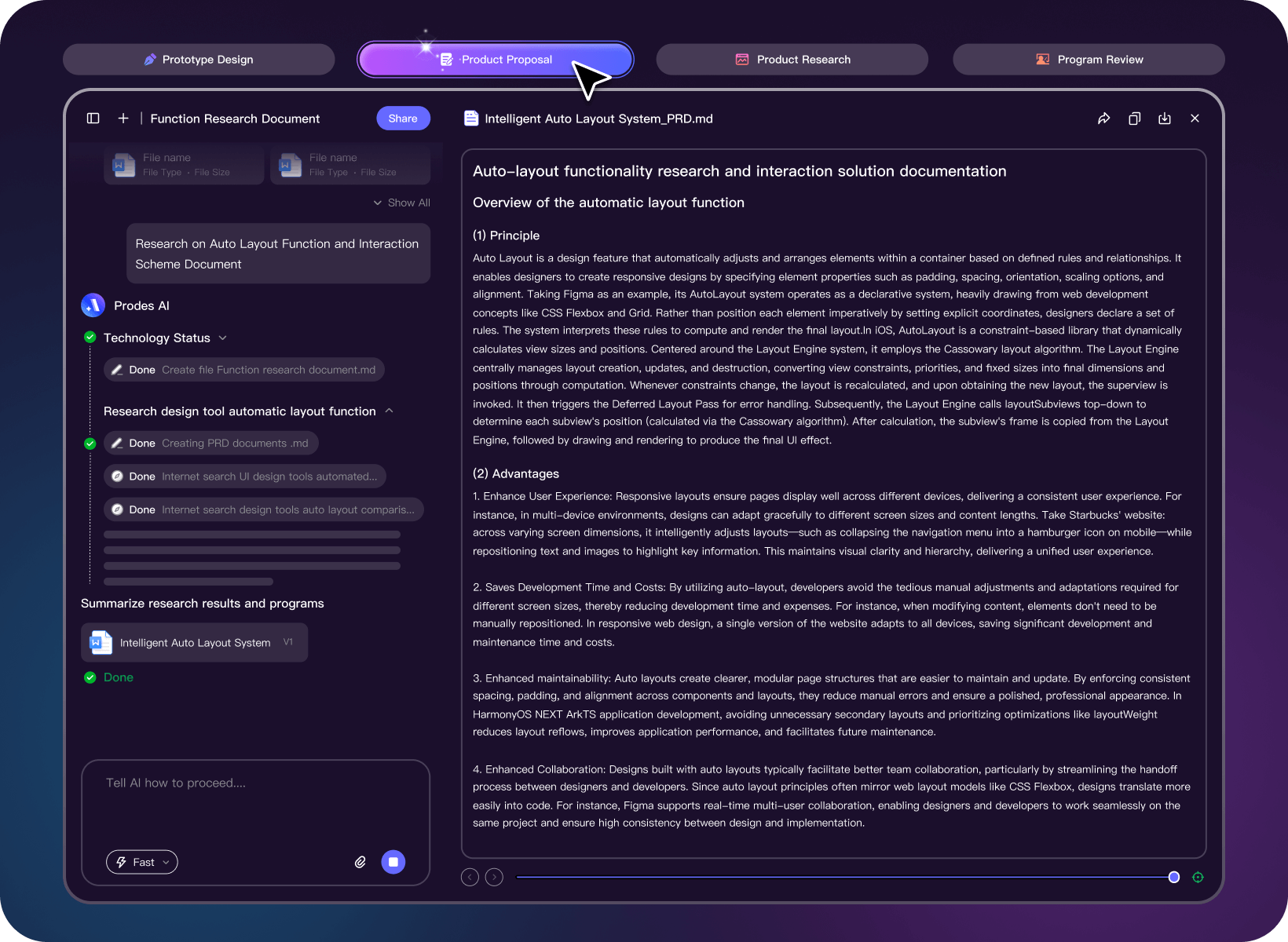Download the PRD file via download icon

[x=1165, y=119]
